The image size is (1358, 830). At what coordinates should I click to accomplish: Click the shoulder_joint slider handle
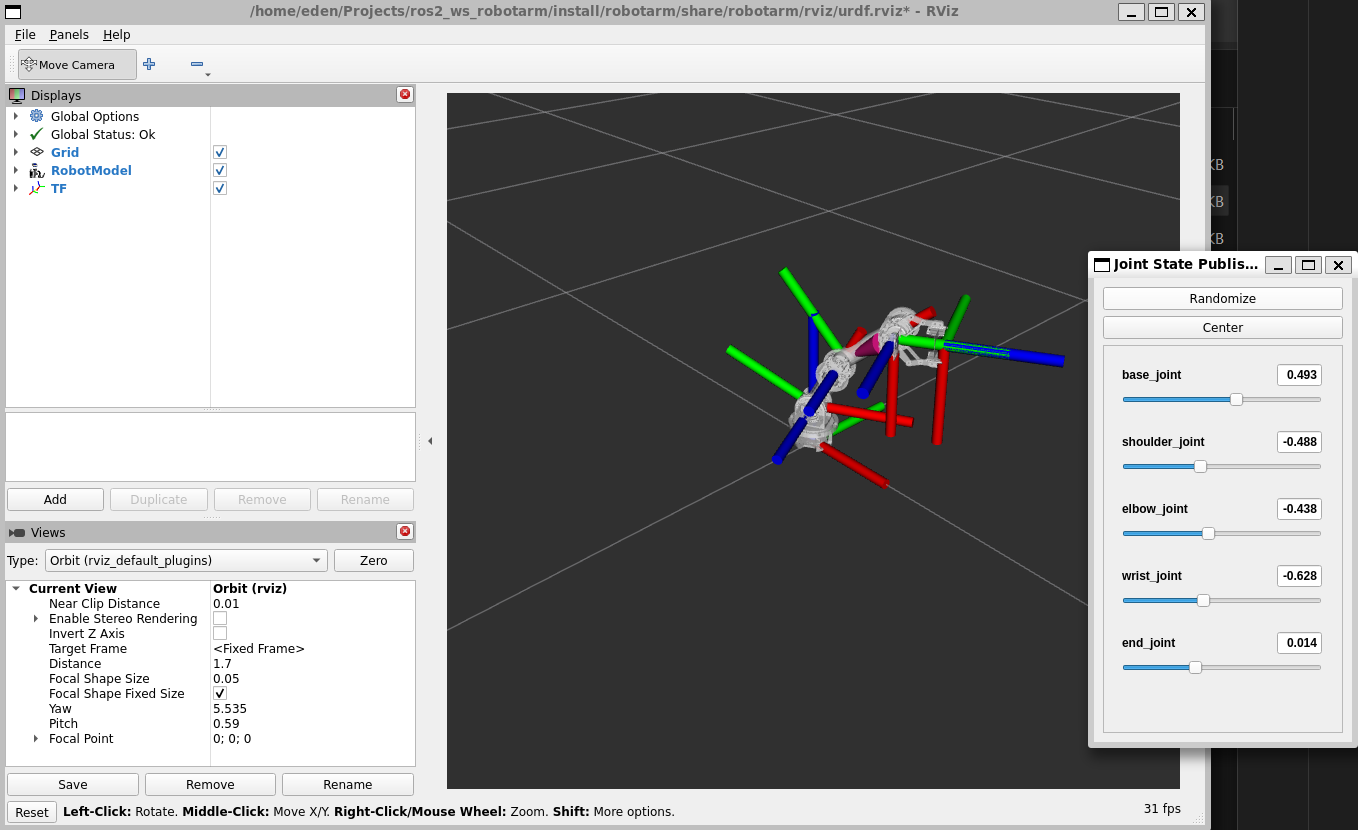point(1200,466)
